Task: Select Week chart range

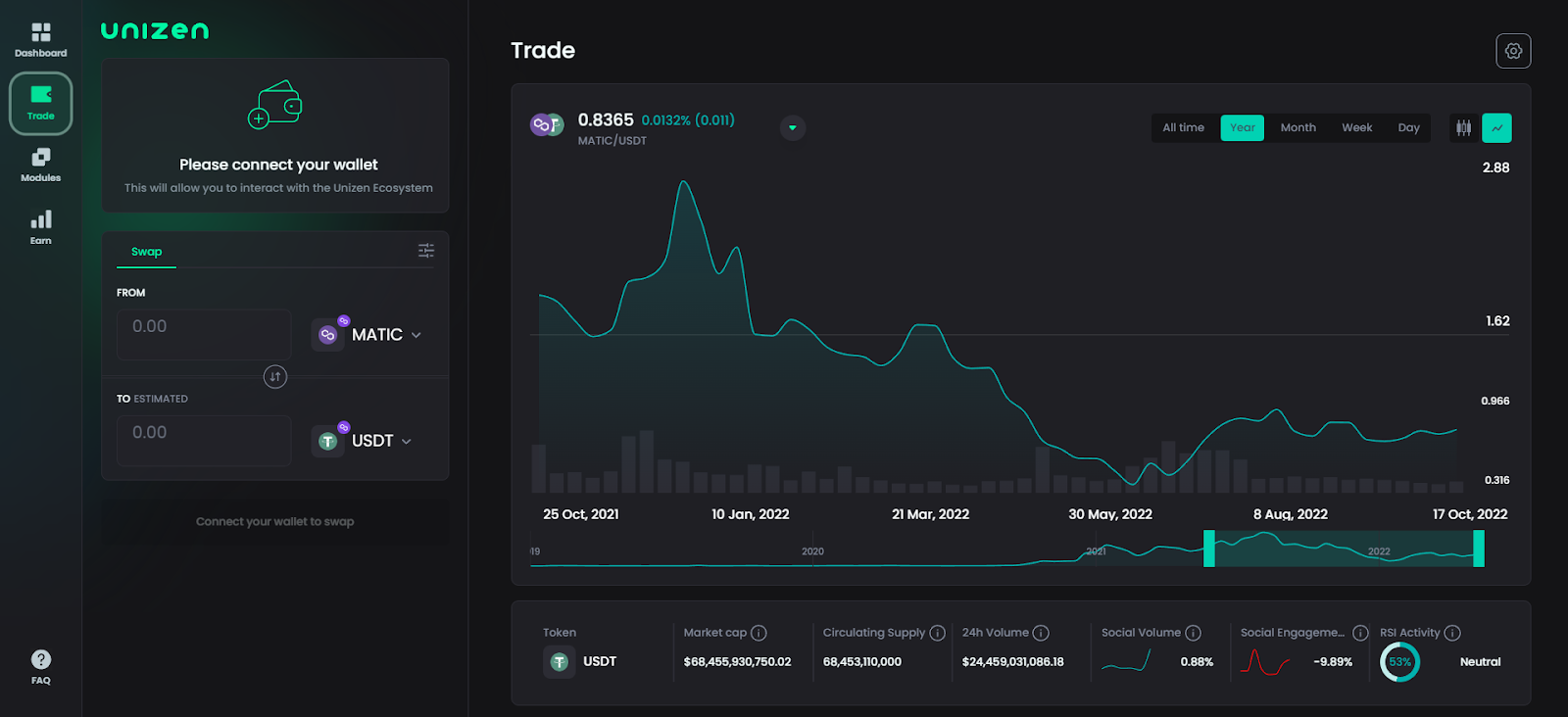Action: click(x=1356, y=127)
